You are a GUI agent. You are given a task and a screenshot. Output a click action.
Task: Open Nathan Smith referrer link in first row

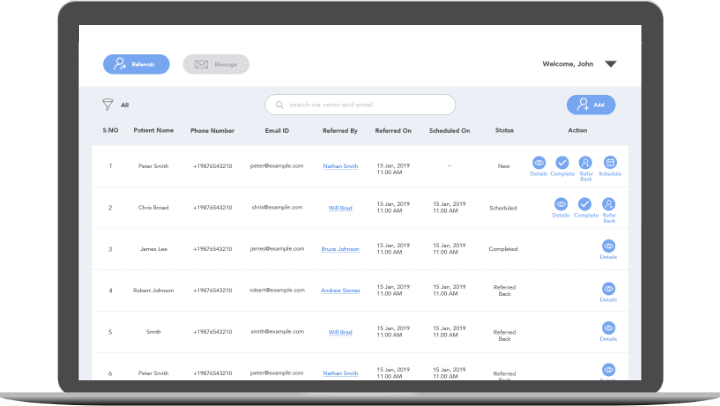pyautogui.click(x=340, y=165)
